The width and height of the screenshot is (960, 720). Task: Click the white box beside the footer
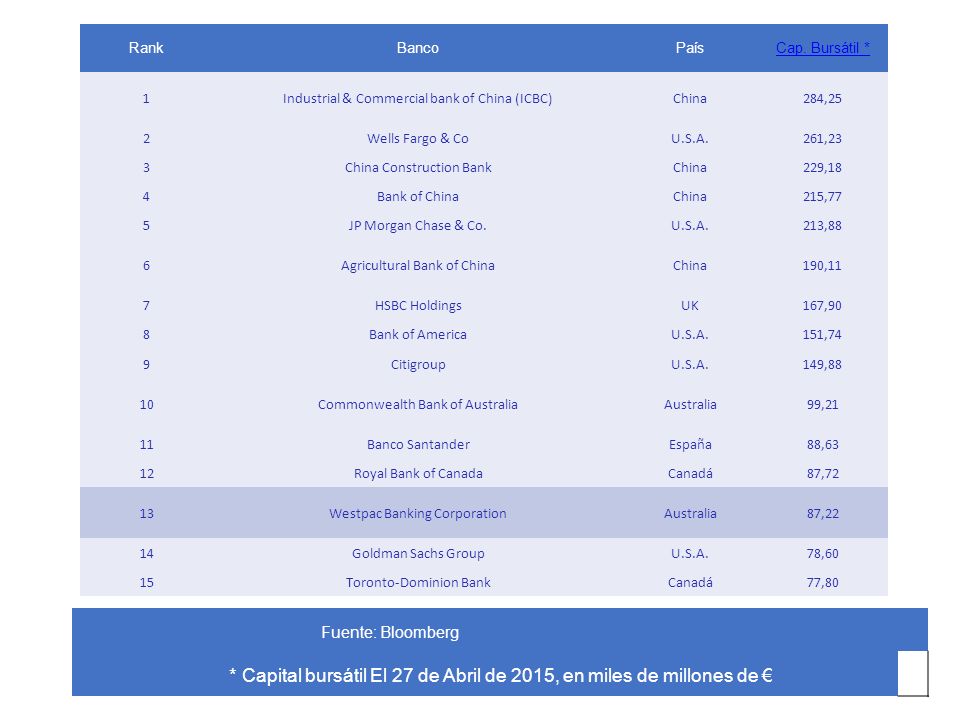(913, 673)
